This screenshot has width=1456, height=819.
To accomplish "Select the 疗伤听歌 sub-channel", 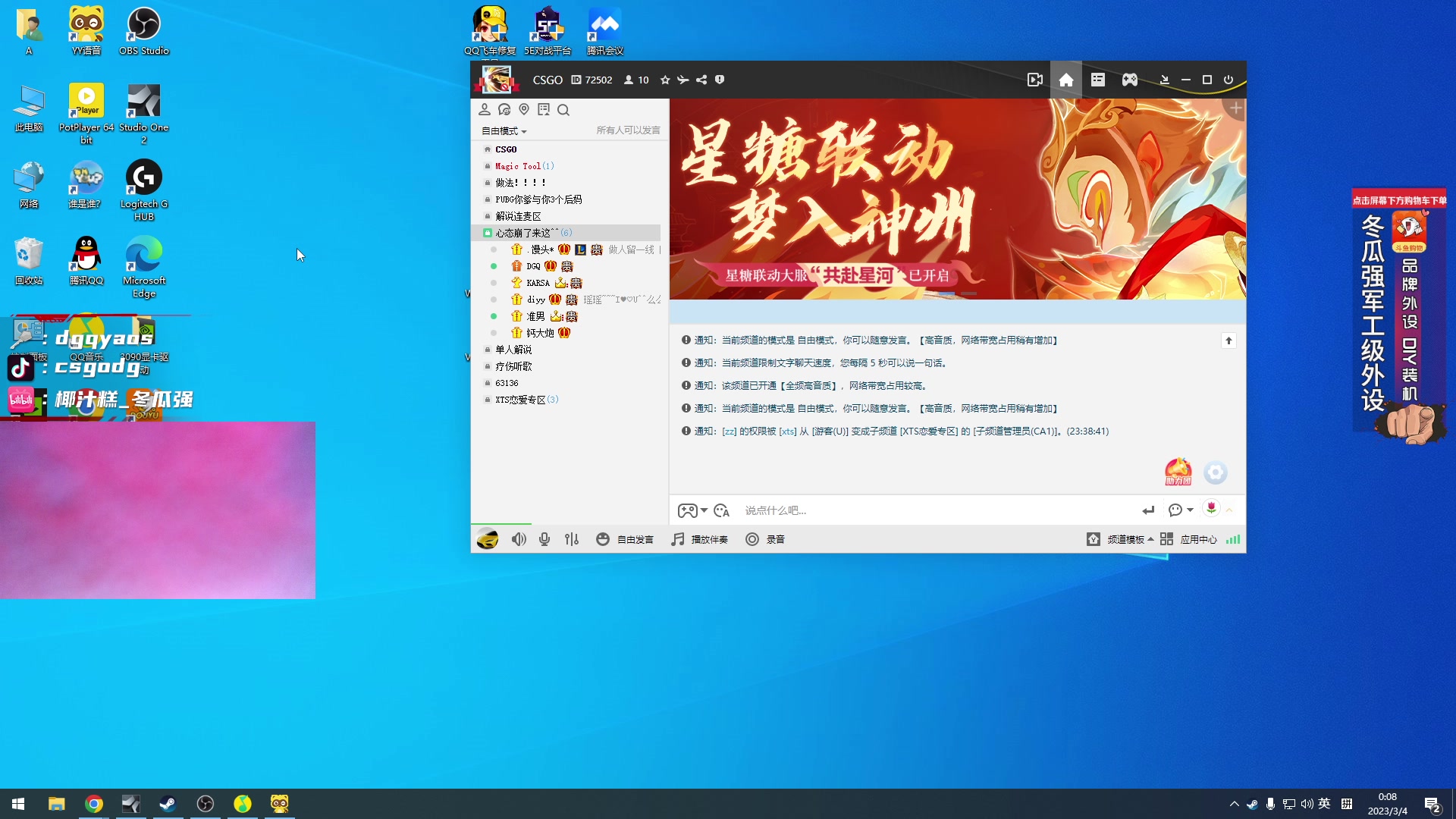I will [x=513, y=366].
